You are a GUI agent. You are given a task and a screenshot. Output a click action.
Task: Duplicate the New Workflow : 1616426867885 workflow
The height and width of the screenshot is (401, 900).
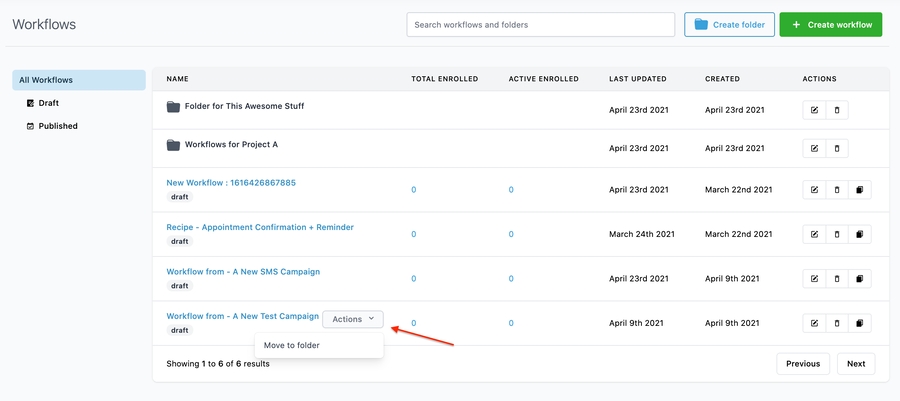coord(859,189)
